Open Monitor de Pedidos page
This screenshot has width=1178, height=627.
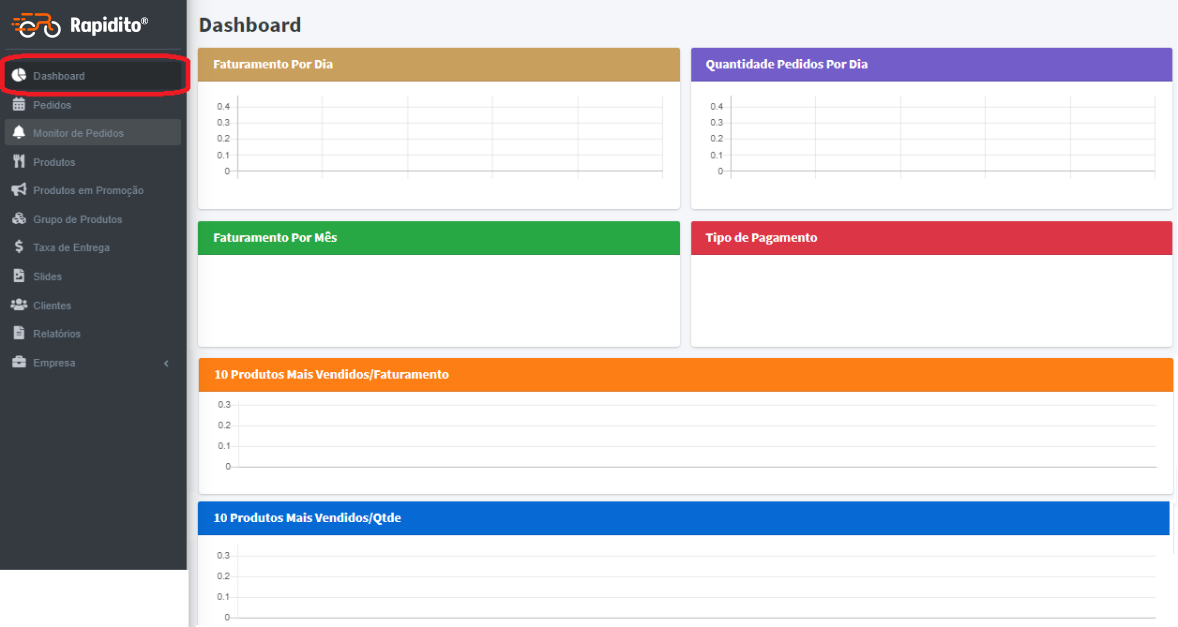click(x=93, y=133)
